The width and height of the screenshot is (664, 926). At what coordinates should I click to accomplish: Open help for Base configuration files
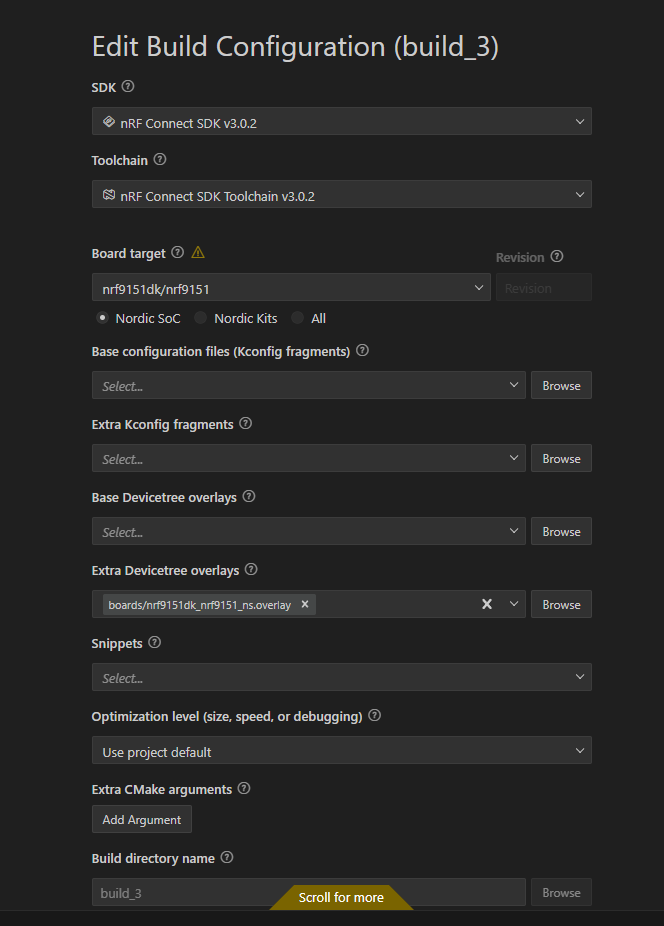363,350
